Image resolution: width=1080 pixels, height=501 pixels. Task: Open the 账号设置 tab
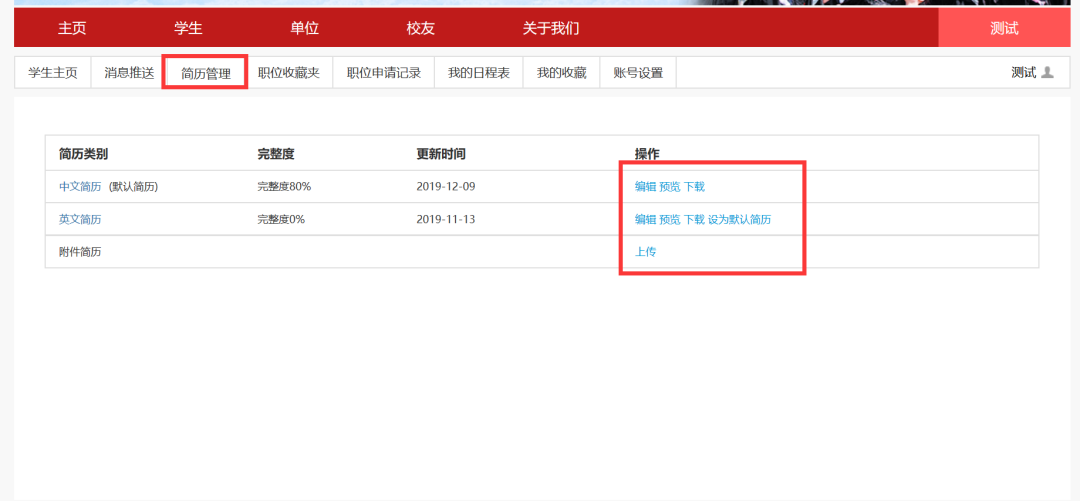(x=637, y=73)
